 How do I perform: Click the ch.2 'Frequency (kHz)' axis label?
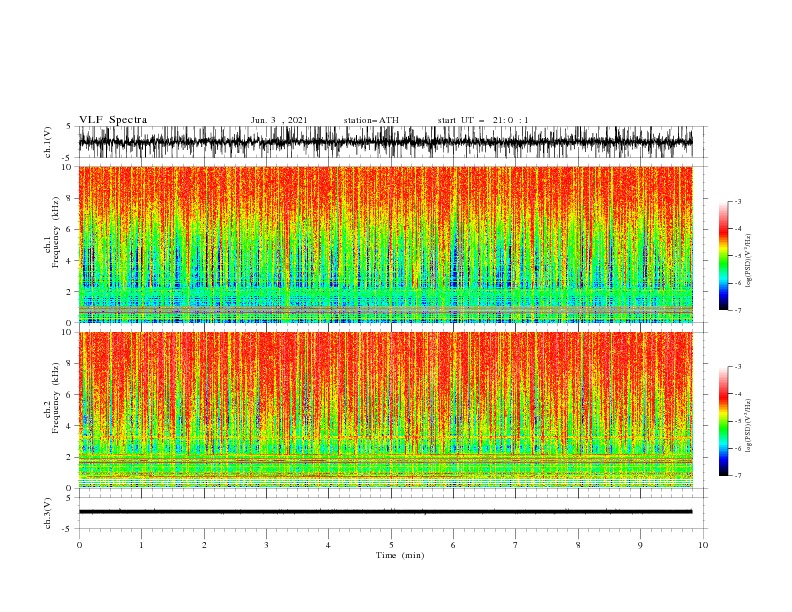pyautogui.click(x=56, y=398)
